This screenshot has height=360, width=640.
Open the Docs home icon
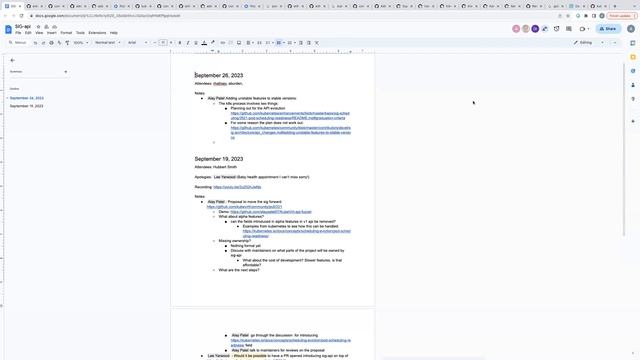pyautogui.click(x=8, y=29)
